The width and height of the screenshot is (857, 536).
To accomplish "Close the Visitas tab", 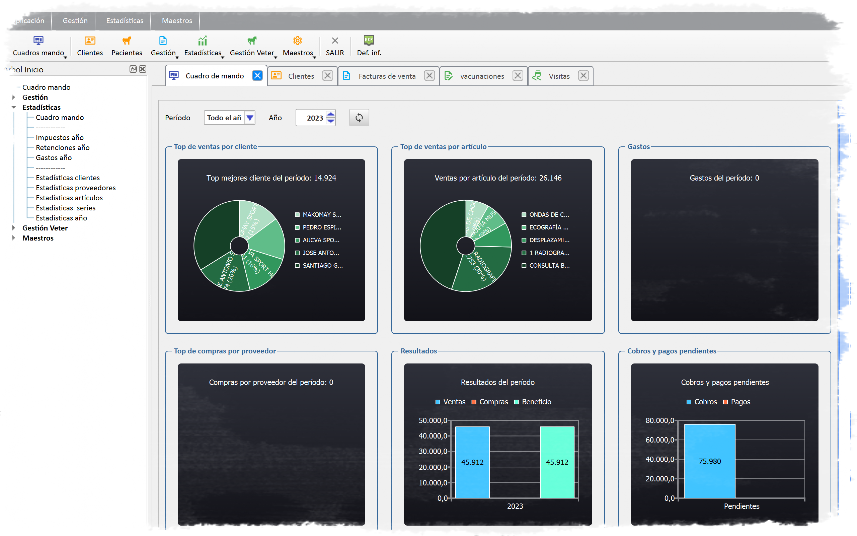I will pyautogui.click(x=584, y=76).
